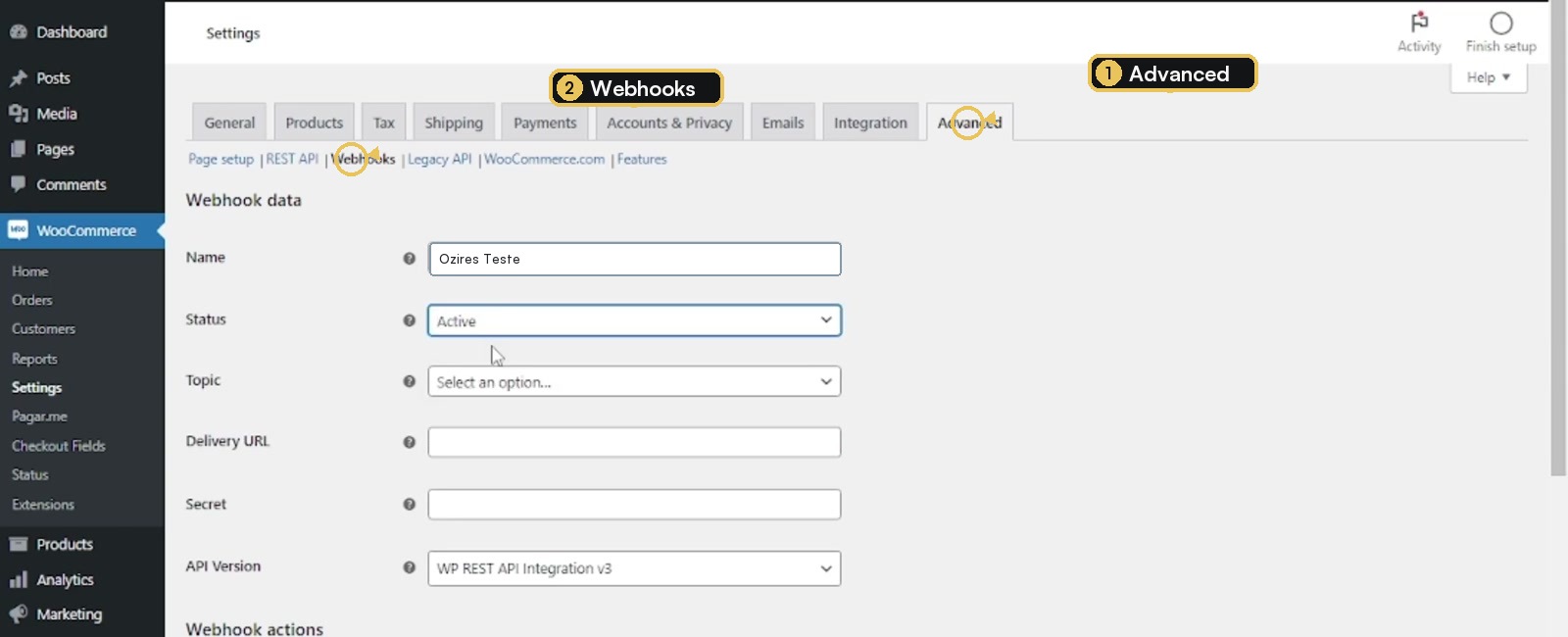Click the Delivery URL input field
Viewport: 1568px width, 637px height.
(x=634, y=442)
